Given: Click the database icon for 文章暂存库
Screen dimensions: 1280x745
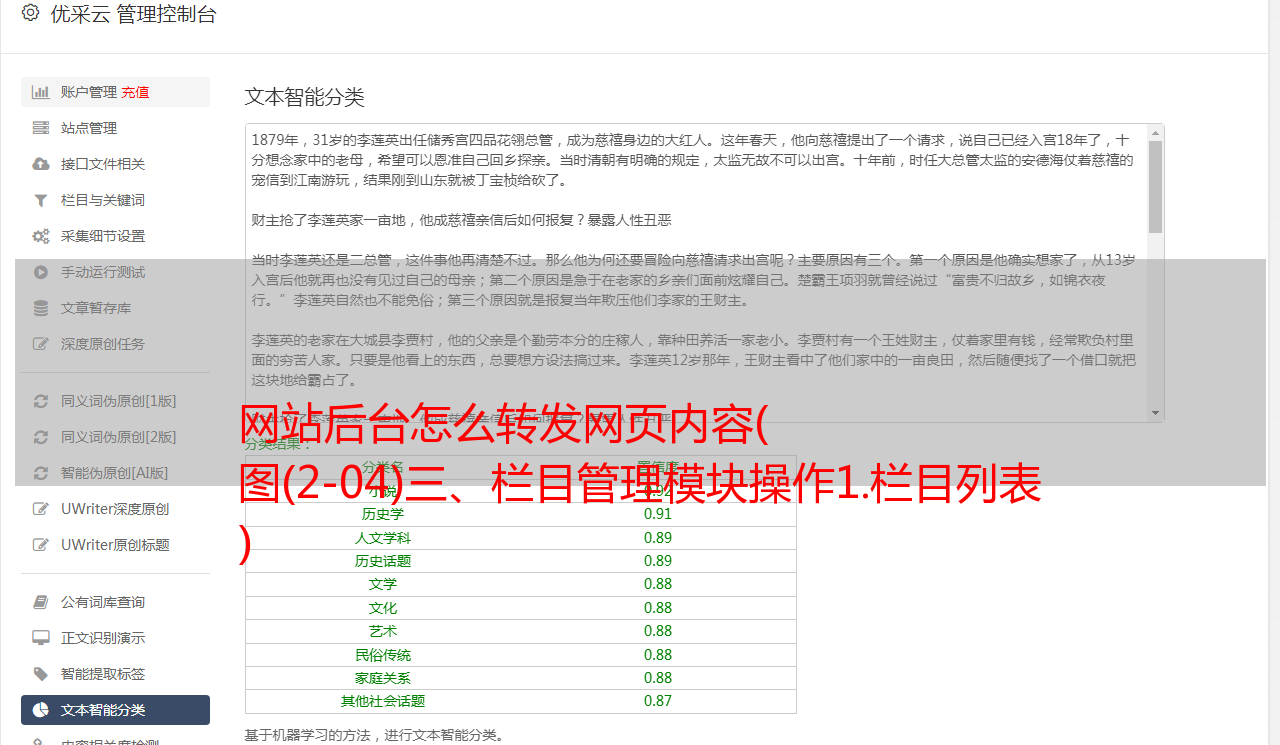Looking at the screenshot, I should (41, 308).
